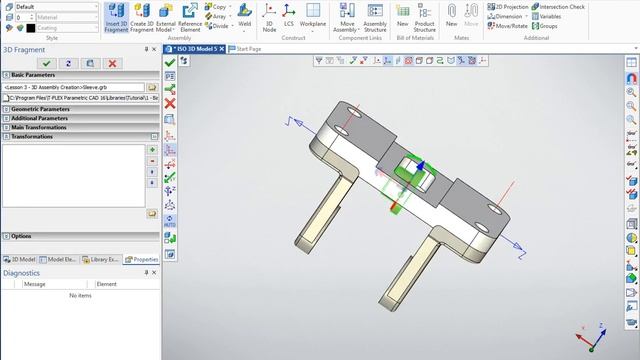Click the Sleeve.grb file name field

pos(73,87)
